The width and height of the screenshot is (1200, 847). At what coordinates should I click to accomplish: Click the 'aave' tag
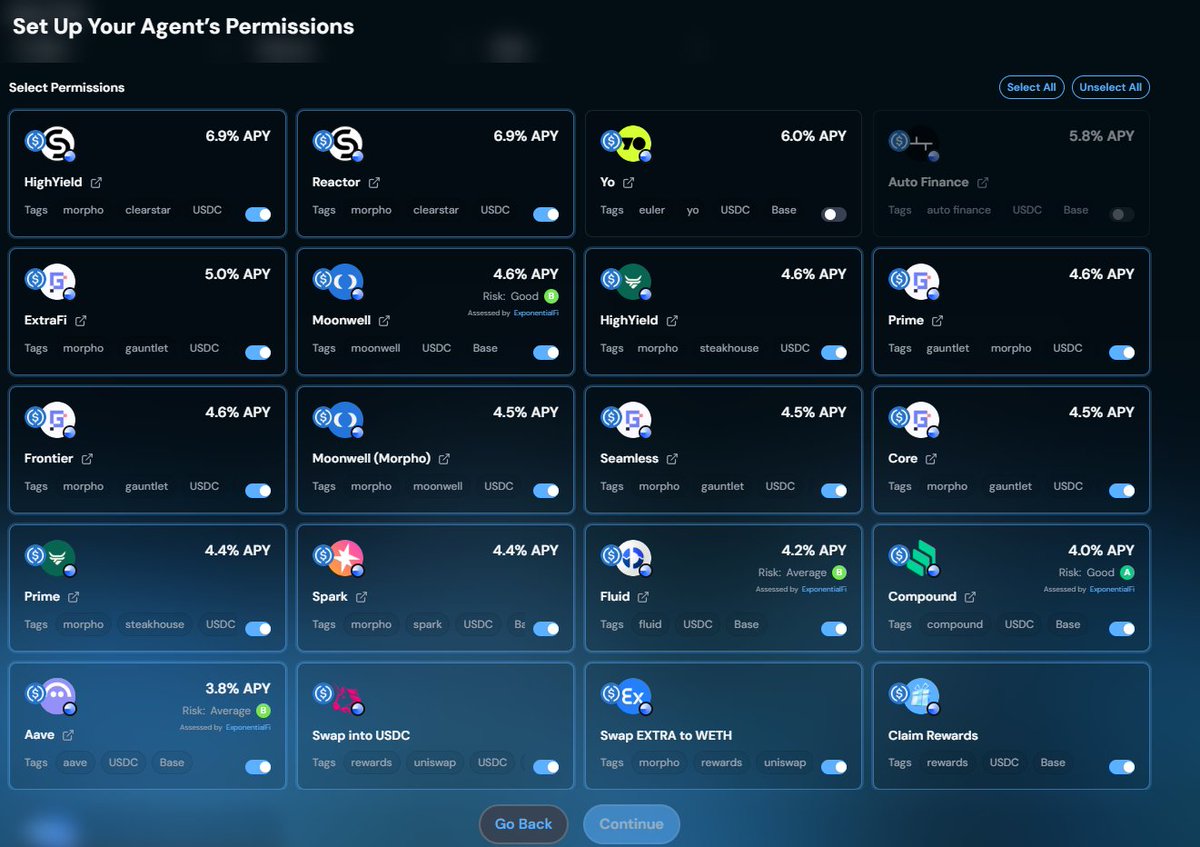(76, 762)
